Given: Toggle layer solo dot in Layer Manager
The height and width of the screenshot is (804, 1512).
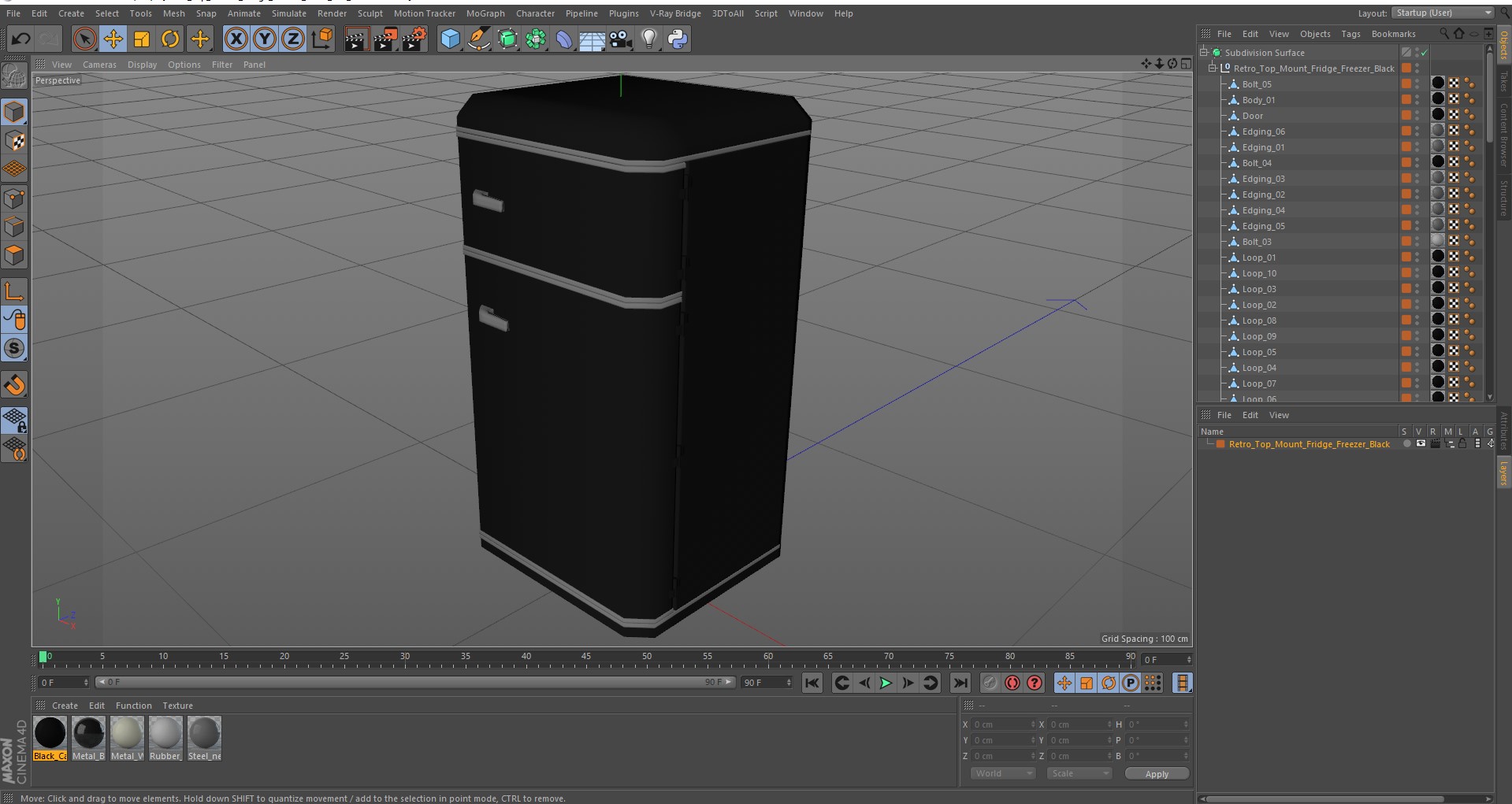Looking at the screenshot, I should tap(1406, 444).
